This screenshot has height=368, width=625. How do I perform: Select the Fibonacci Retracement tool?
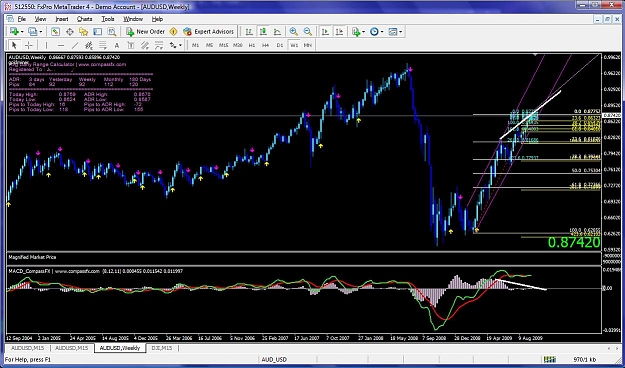pos(102,45)
